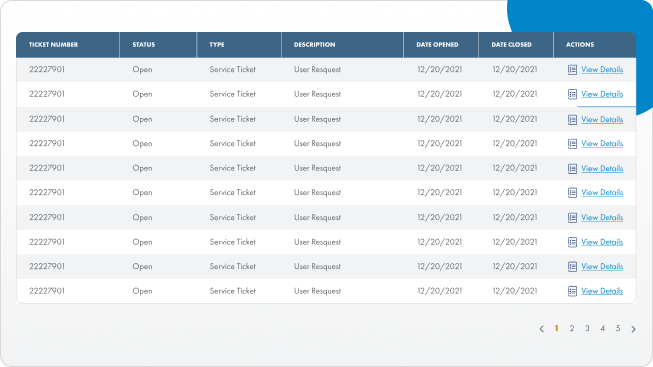This screenshot has width=653, height=367.
Task: Open View Details link in the ninth row
Action: (602, 266)
